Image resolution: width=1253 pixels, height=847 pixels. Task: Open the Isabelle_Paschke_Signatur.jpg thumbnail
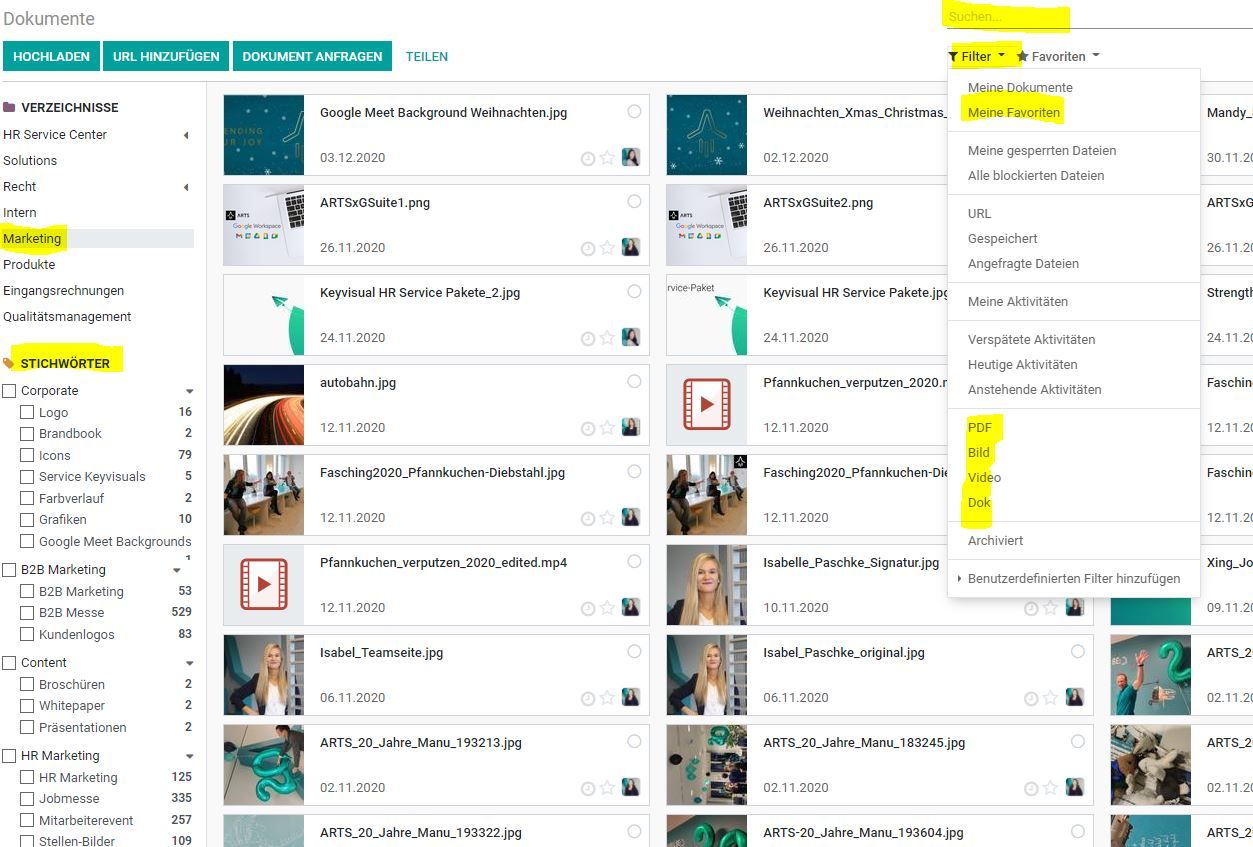(707, 585)
